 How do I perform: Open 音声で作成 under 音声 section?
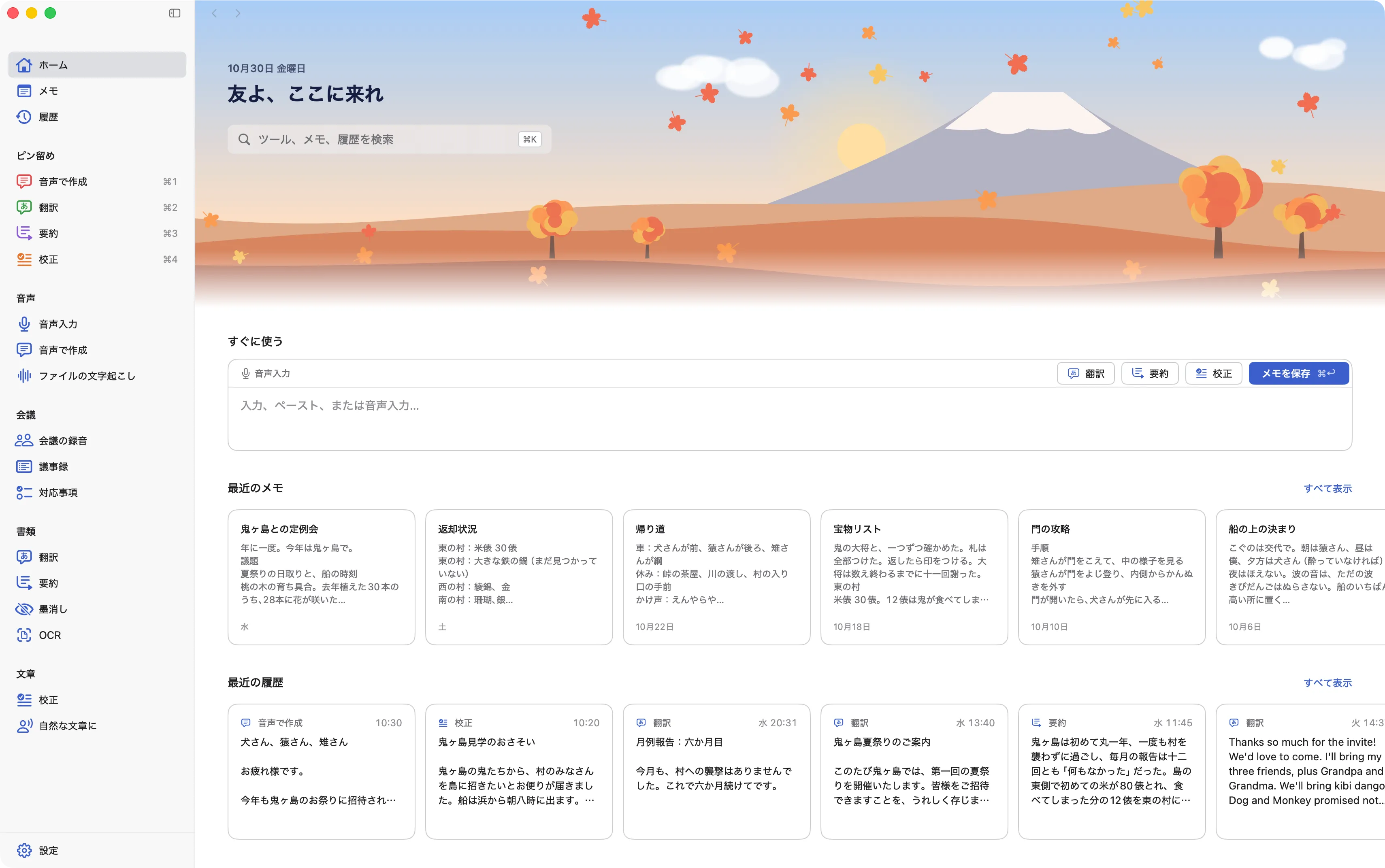(97, 350)
